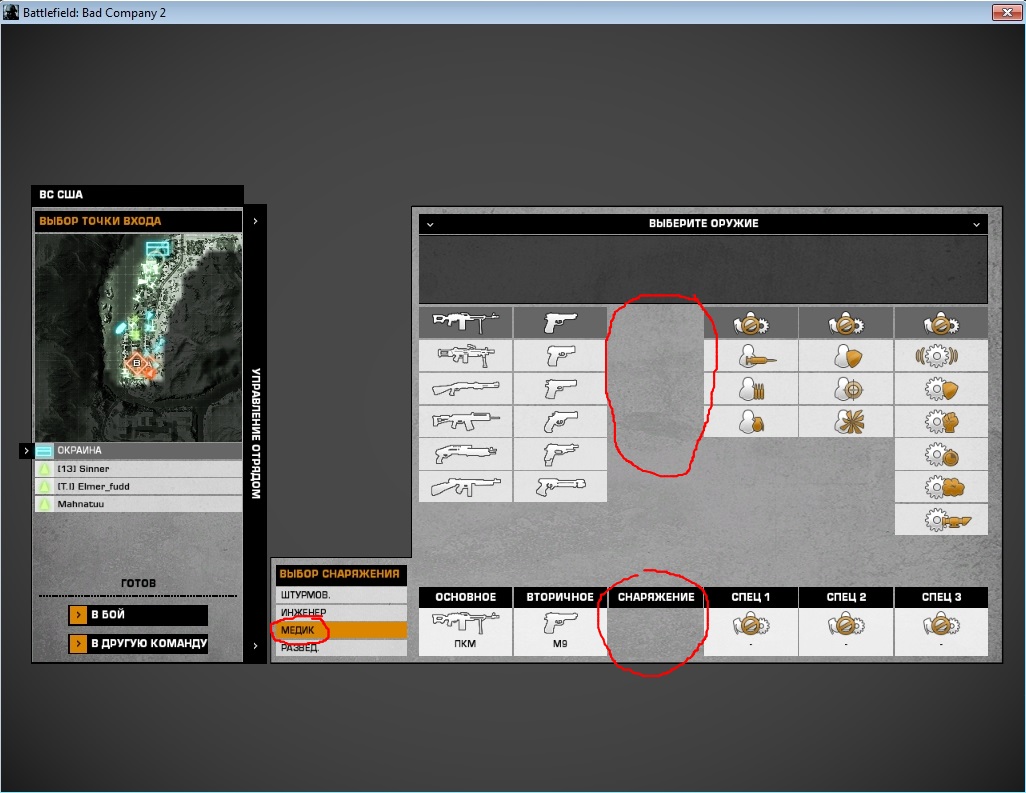The height and width of the screenshot is (793, 1026).
Task: Pick the soldier with syringe specialization
Action: click(751, 356)
